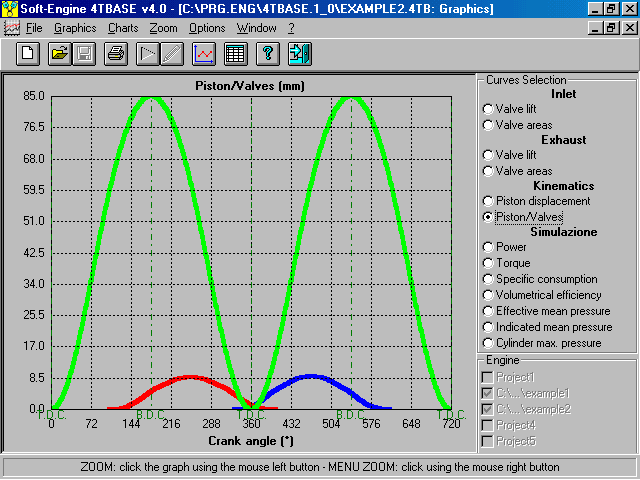The height and width of the screenshot is (480, 640).
Task: Close the 4TBASE application window
Action: click(x=629, y=9)
